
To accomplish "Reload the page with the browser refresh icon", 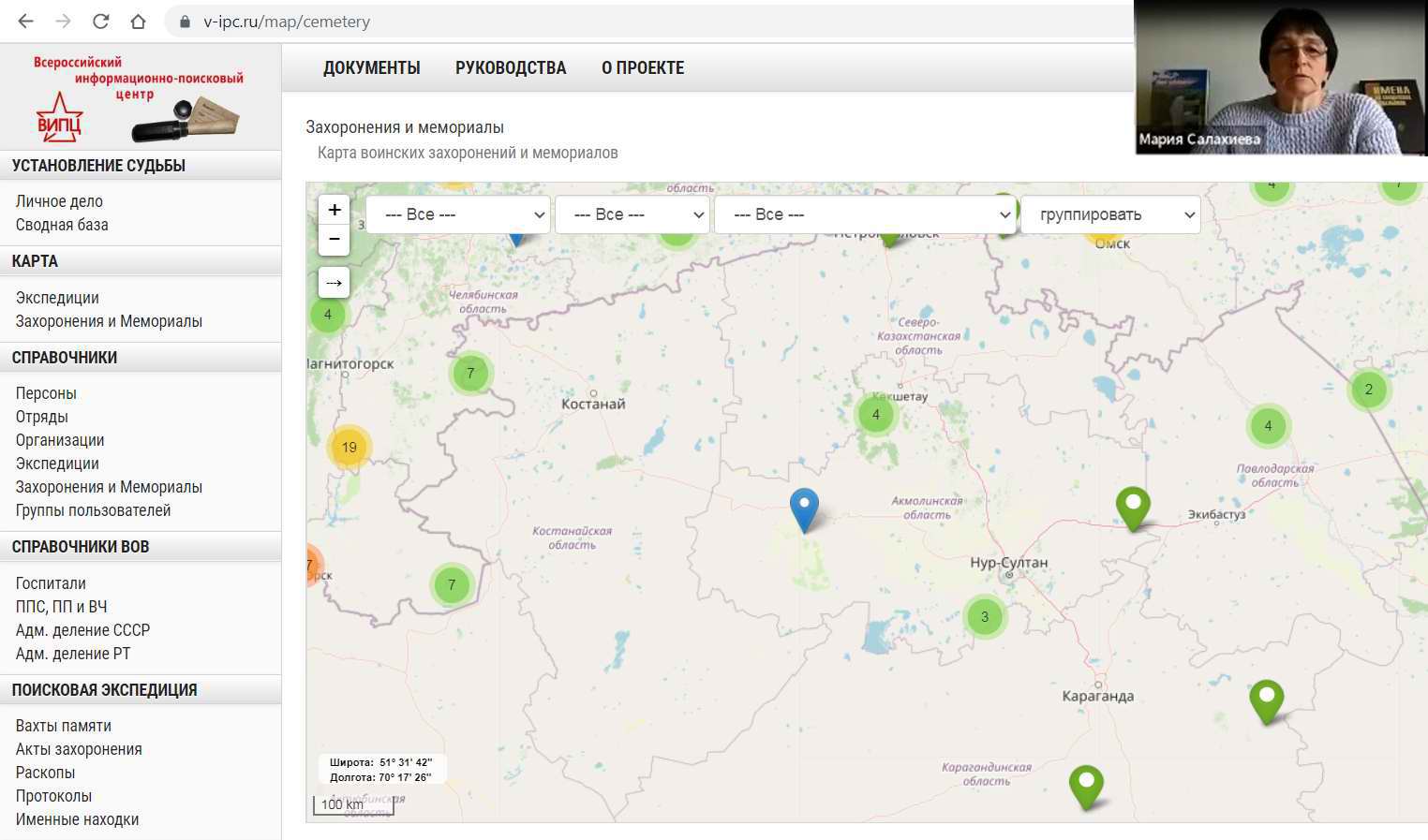I will point(101,22).
